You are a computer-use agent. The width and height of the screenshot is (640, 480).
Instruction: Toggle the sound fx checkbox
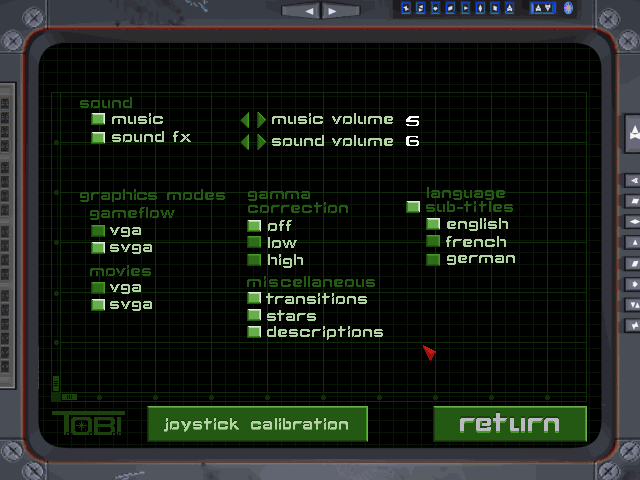coord(98,138)
